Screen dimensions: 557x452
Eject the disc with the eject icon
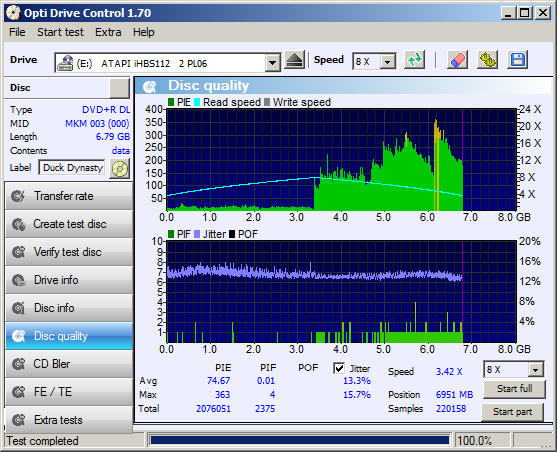(x=295, y=60)
